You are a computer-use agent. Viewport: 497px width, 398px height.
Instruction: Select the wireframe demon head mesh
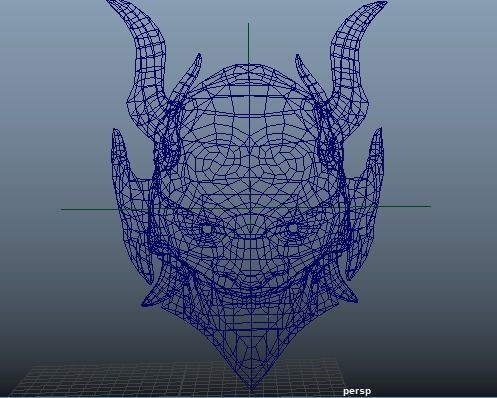pyautogui.click(x=248, y=195)
